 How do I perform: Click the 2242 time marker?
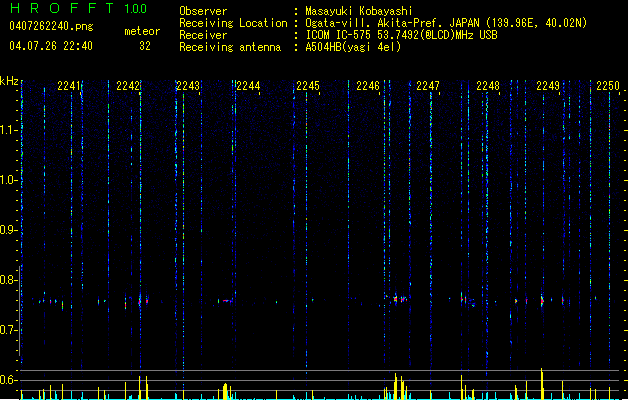(128, 86)
